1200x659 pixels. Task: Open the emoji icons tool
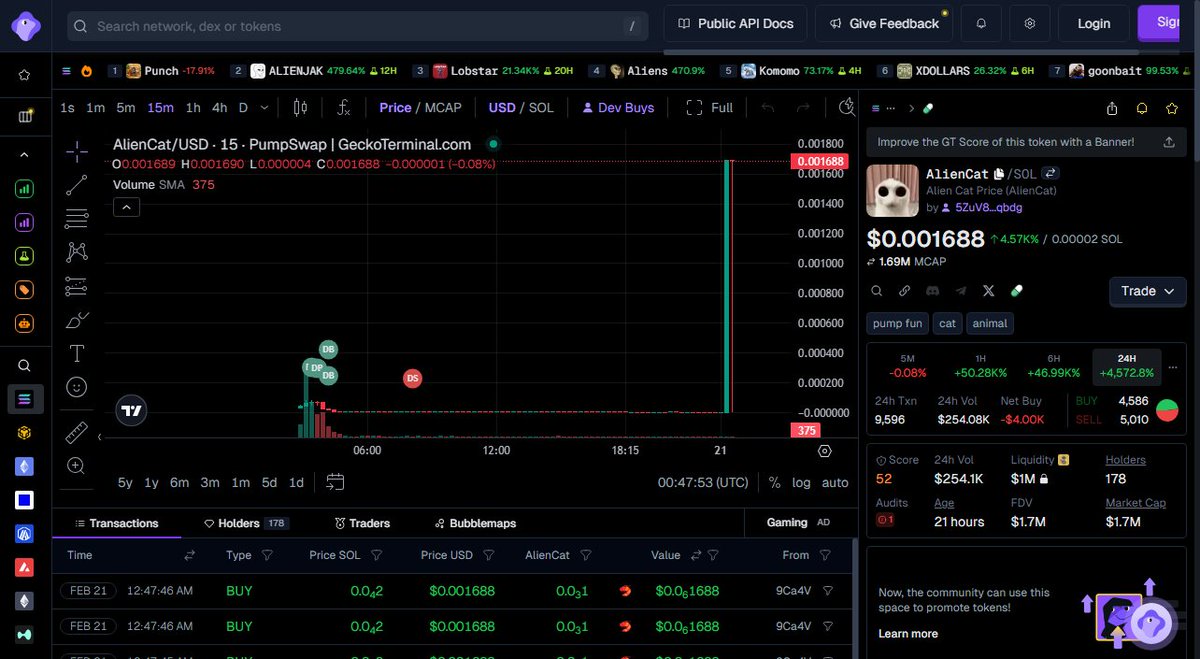(77, 386)
